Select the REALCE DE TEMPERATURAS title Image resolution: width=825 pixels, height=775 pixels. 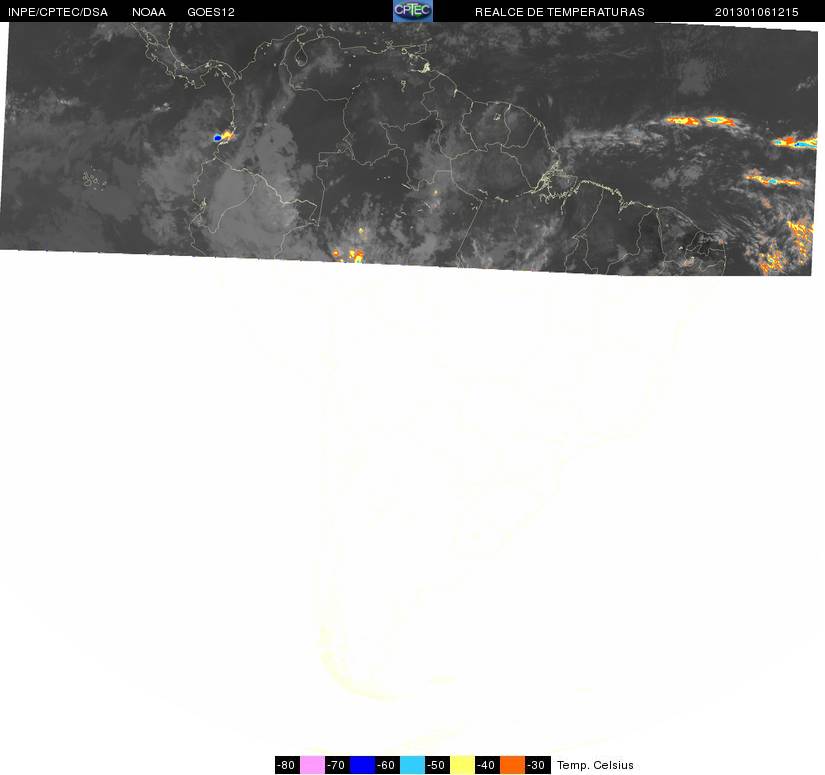pyautogui.click(x=560, y=12)
